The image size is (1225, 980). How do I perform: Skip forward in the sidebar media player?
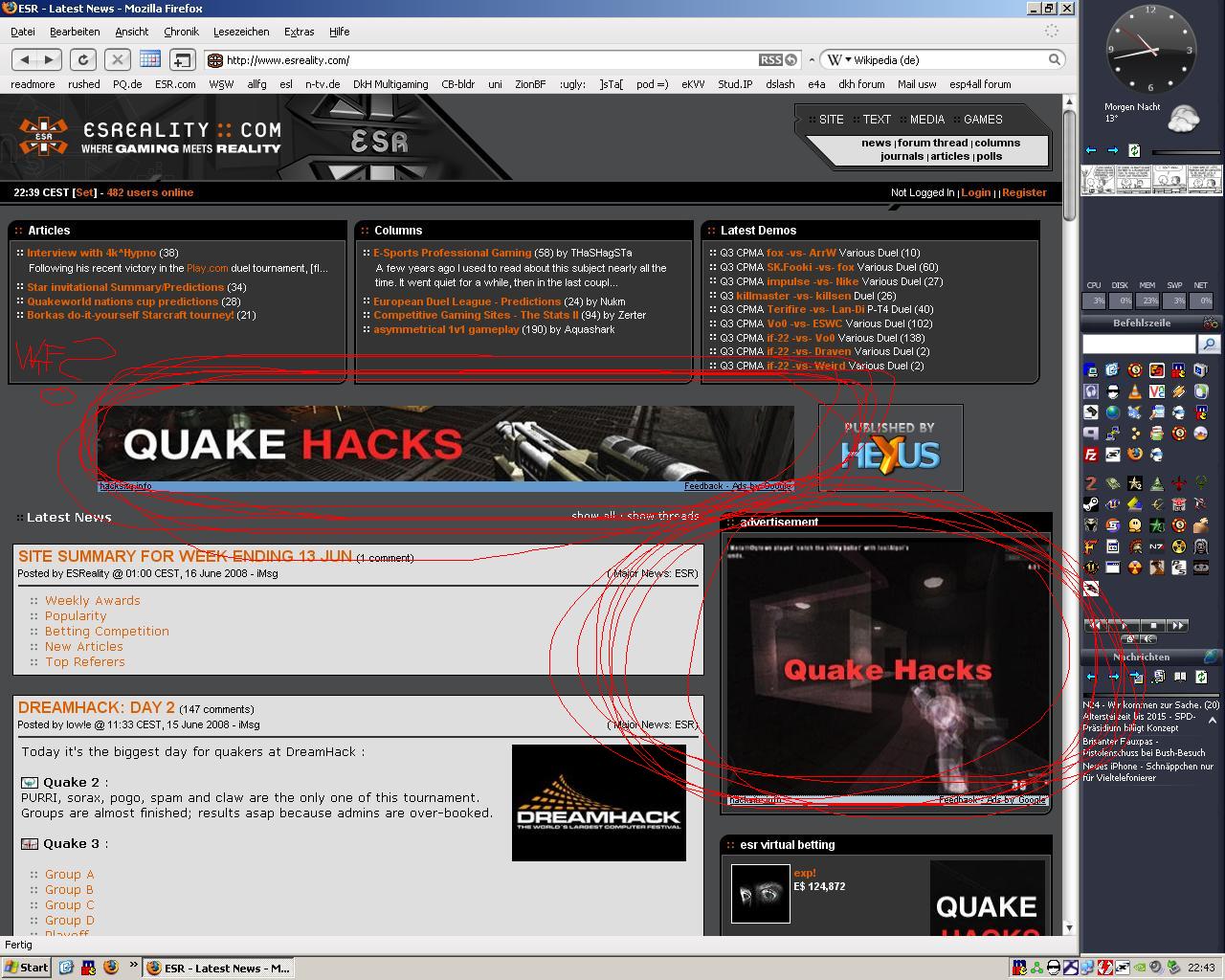point(1178,625)
